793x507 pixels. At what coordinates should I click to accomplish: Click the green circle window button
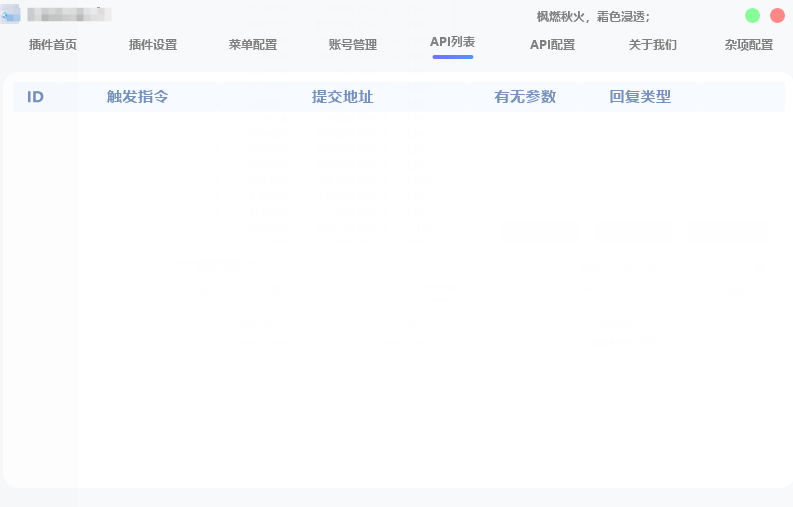(x=753, y=16)
